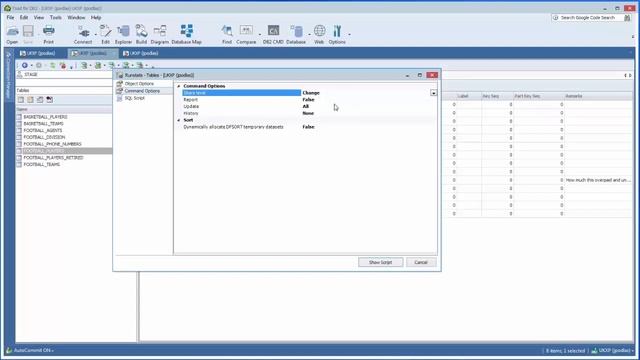Image resolution: width=640 pixels, height=360 pixels.
Task: Open dropdown arrow next to Options
Action: tap(349, 34)
